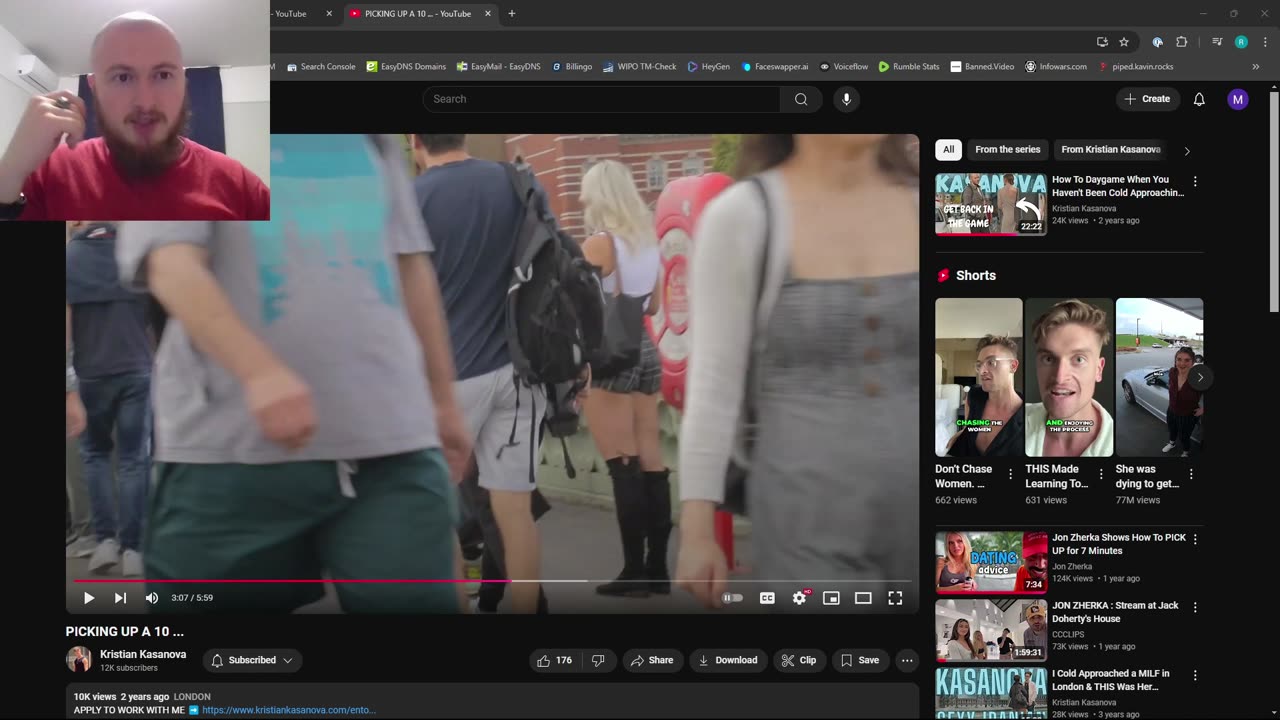The image size is (1280, 720).
Task: Expand the Subscribed notification dropdown
Action: (252, 660)
